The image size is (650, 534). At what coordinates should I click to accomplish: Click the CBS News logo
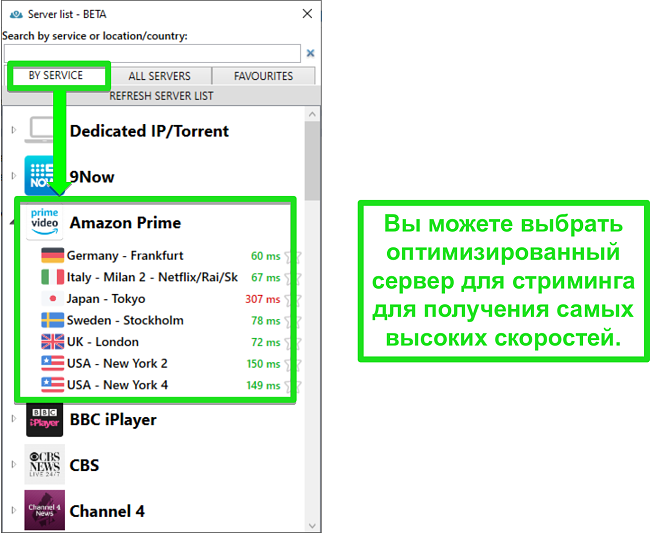coord(44,464)
